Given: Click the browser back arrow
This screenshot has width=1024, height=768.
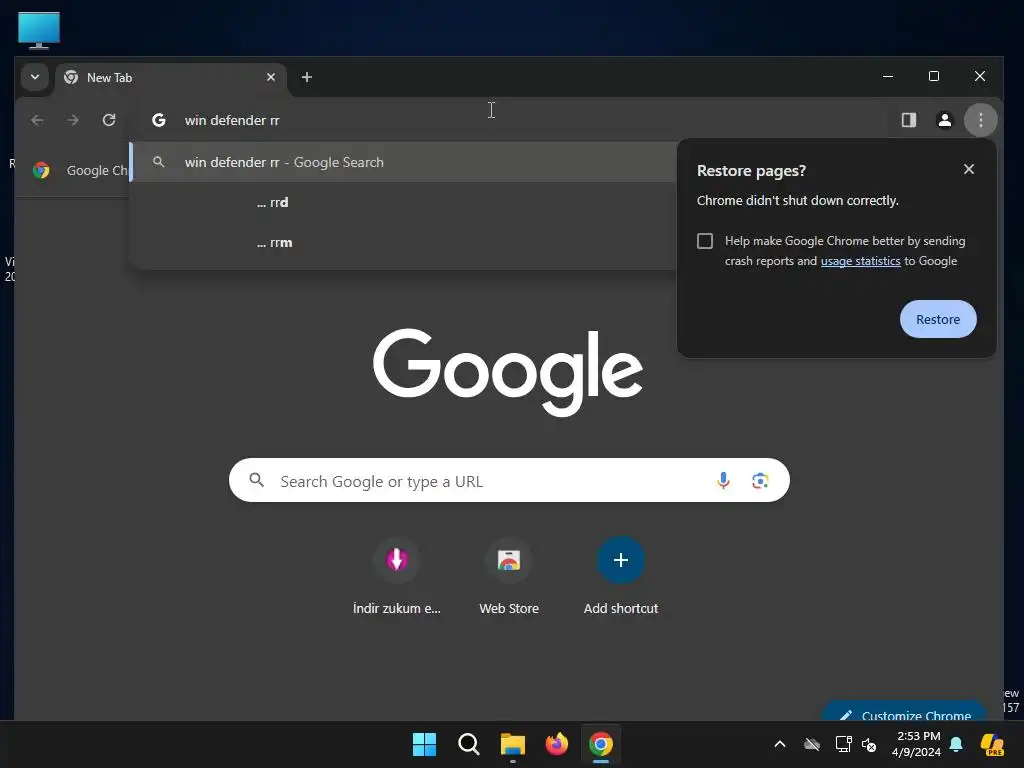Looking at the screenshot, I should coord(37,120).
